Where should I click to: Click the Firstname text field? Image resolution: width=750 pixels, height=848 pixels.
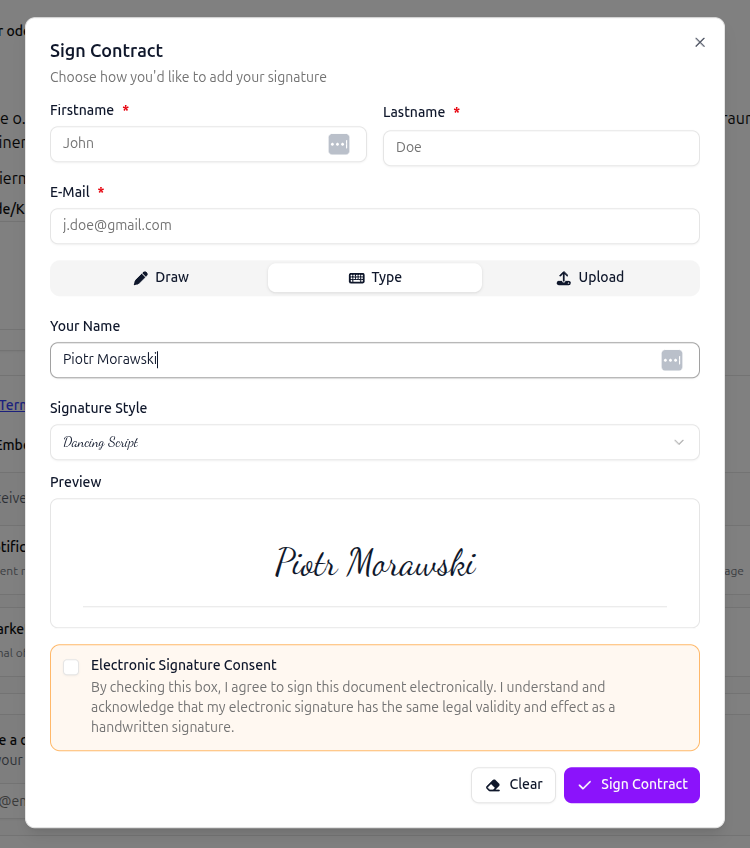190,144
